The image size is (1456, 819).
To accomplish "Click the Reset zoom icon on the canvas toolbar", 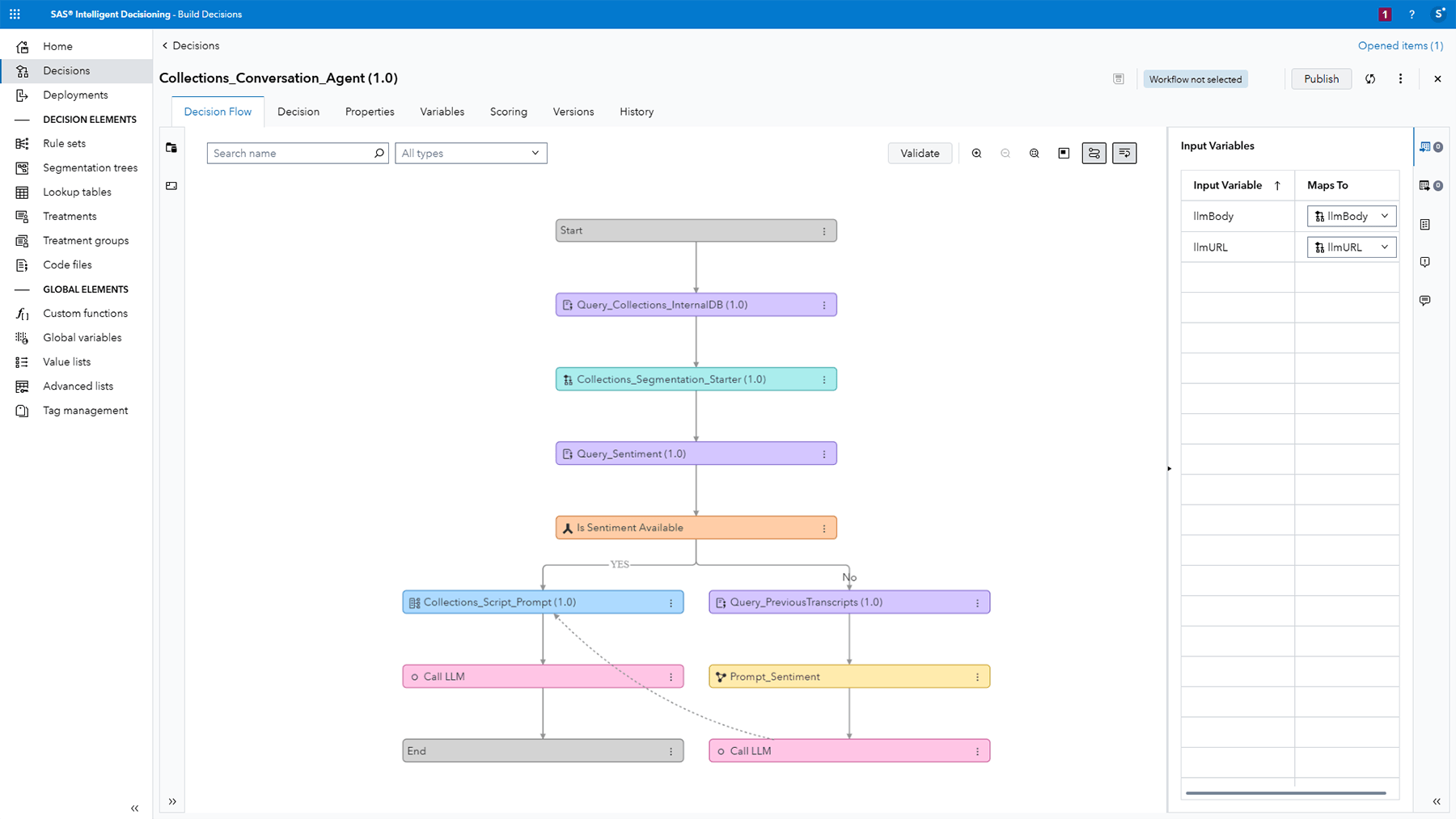I will [1034, 153].
